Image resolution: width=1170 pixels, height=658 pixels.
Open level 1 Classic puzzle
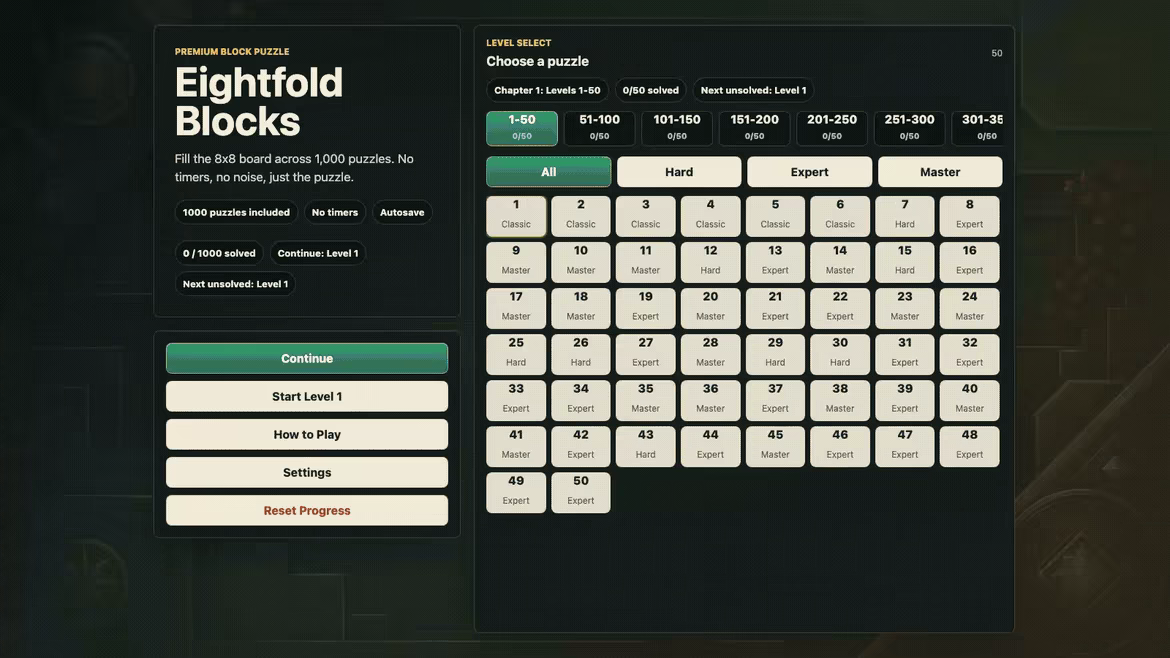[516, 216]
